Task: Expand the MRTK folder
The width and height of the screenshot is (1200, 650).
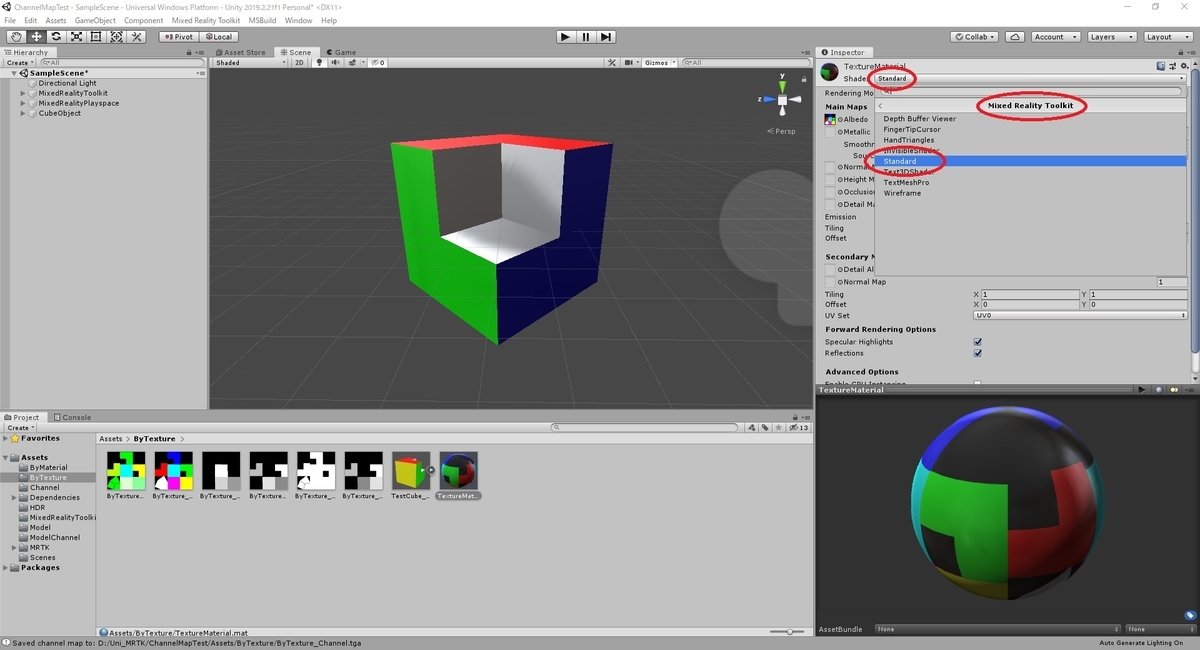Action: pyautogui.click(x=15, y=548)
